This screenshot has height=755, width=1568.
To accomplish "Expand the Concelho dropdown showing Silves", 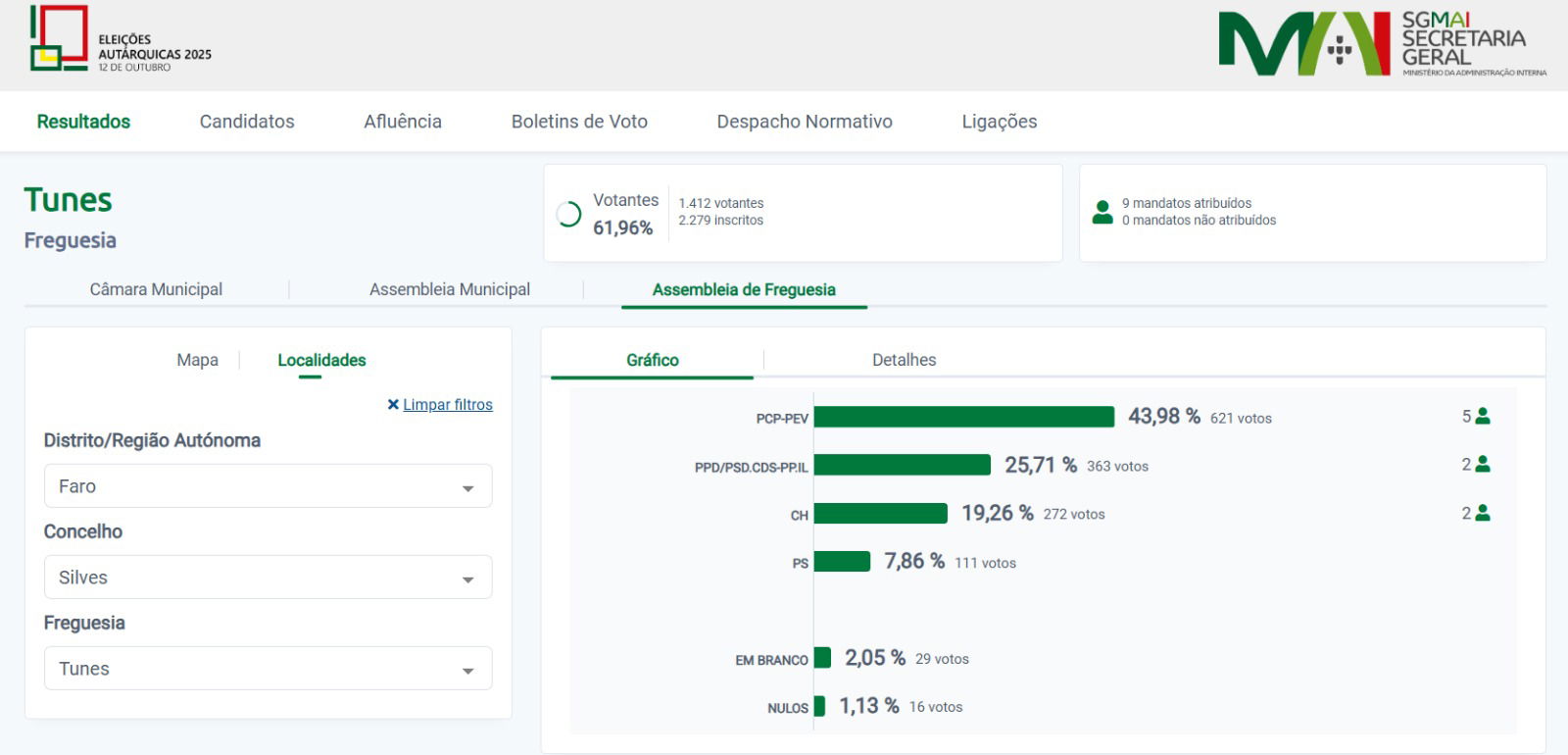I will click(268, 578).
